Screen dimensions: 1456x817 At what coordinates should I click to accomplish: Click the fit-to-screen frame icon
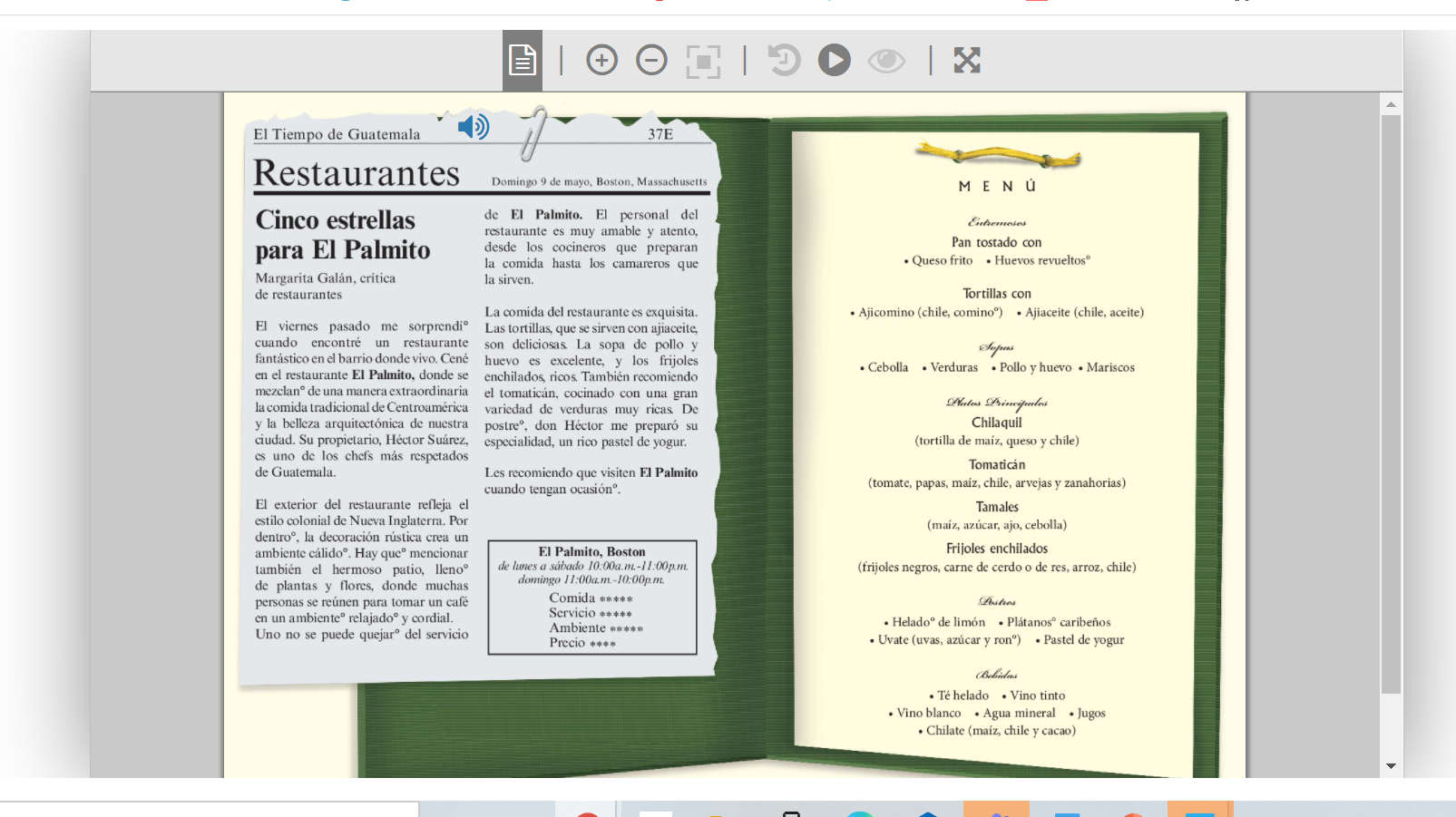(703, 62)
